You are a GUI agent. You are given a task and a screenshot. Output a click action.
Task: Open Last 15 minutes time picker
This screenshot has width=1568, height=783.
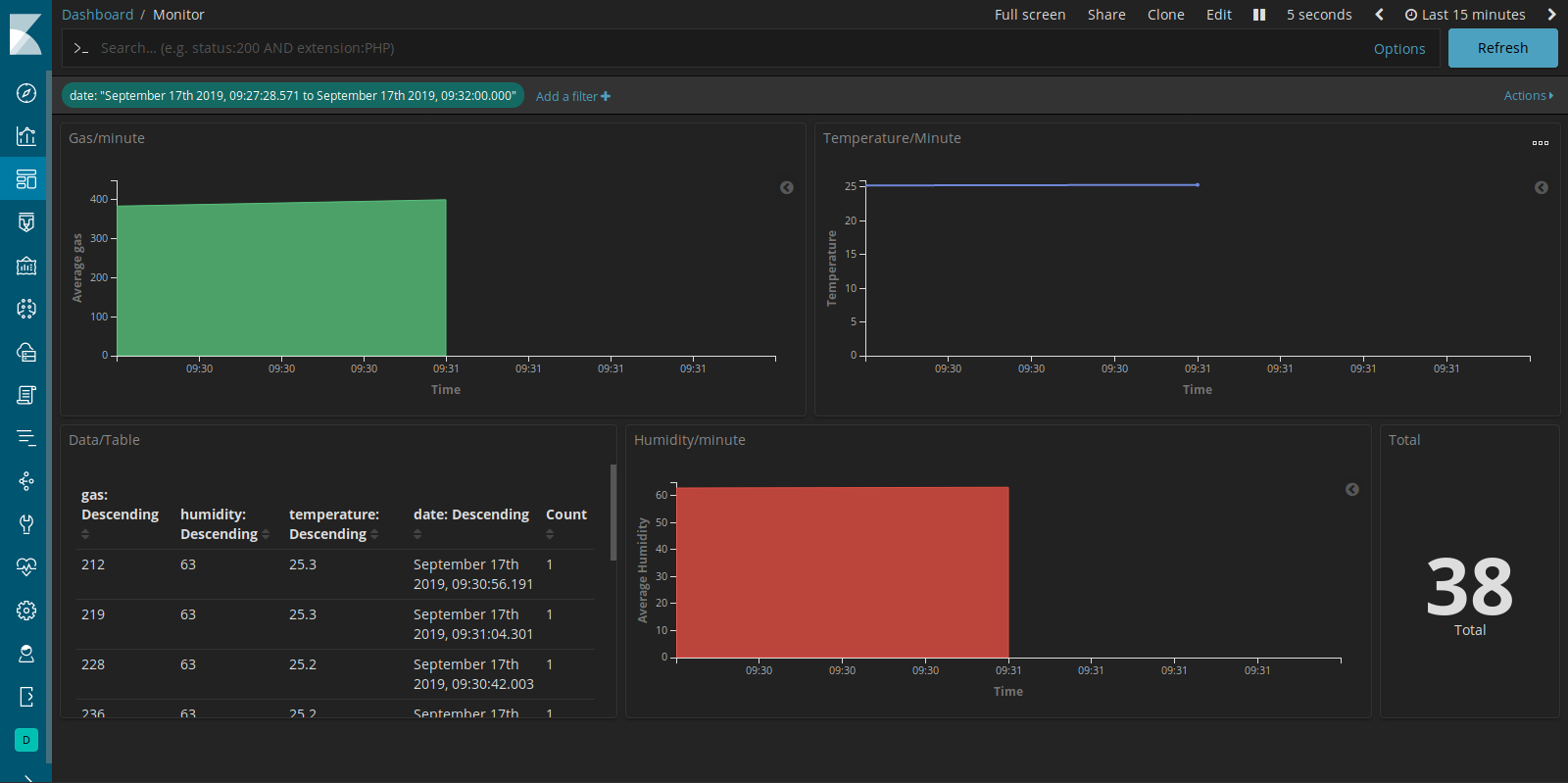[1465, 15]
